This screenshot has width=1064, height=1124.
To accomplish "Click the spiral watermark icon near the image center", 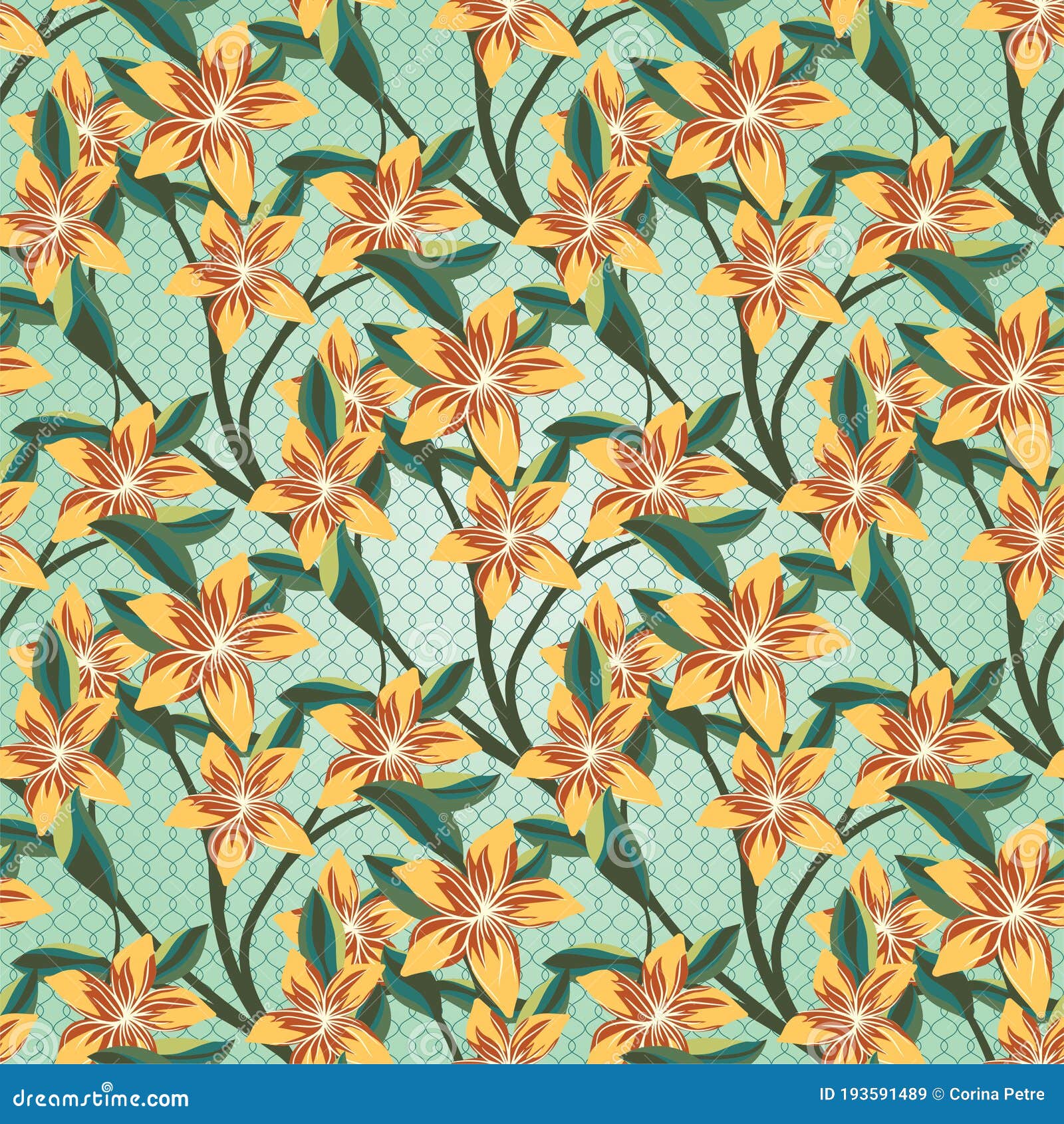I will pos(628,444).
